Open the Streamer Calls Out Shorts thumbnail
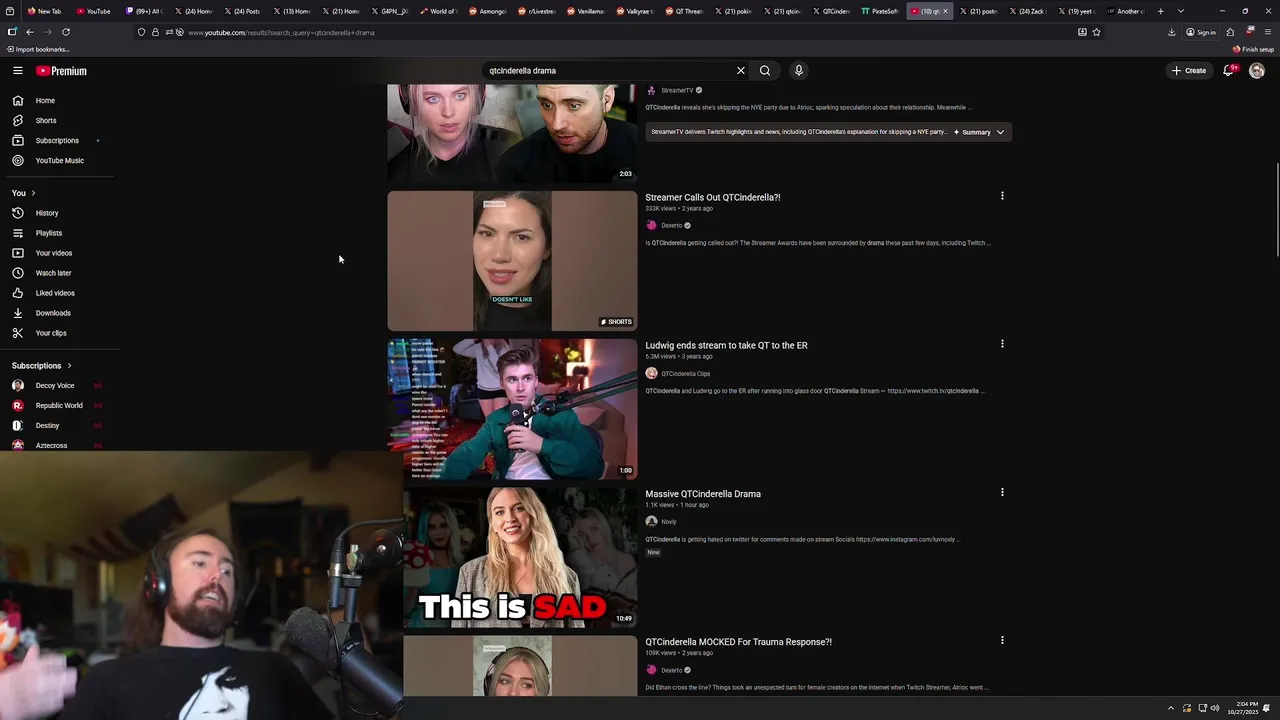Image resolution: width=1280 pixels, height=720 pixels. click(512, 261)
